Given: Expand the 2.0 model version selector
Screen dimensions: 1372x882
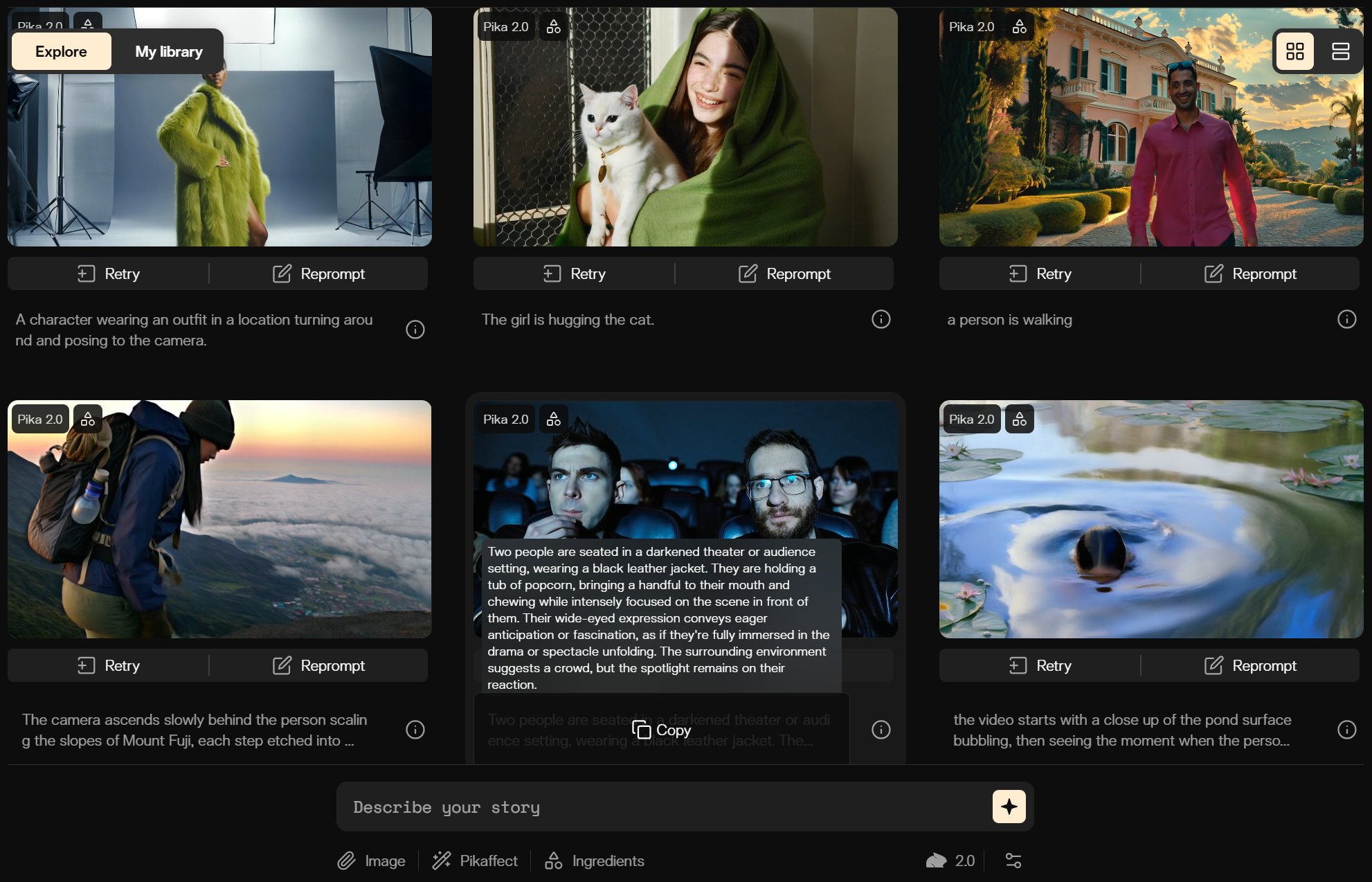Looking at the screenshot, I should pyautogui.click(x=950, y=861).
